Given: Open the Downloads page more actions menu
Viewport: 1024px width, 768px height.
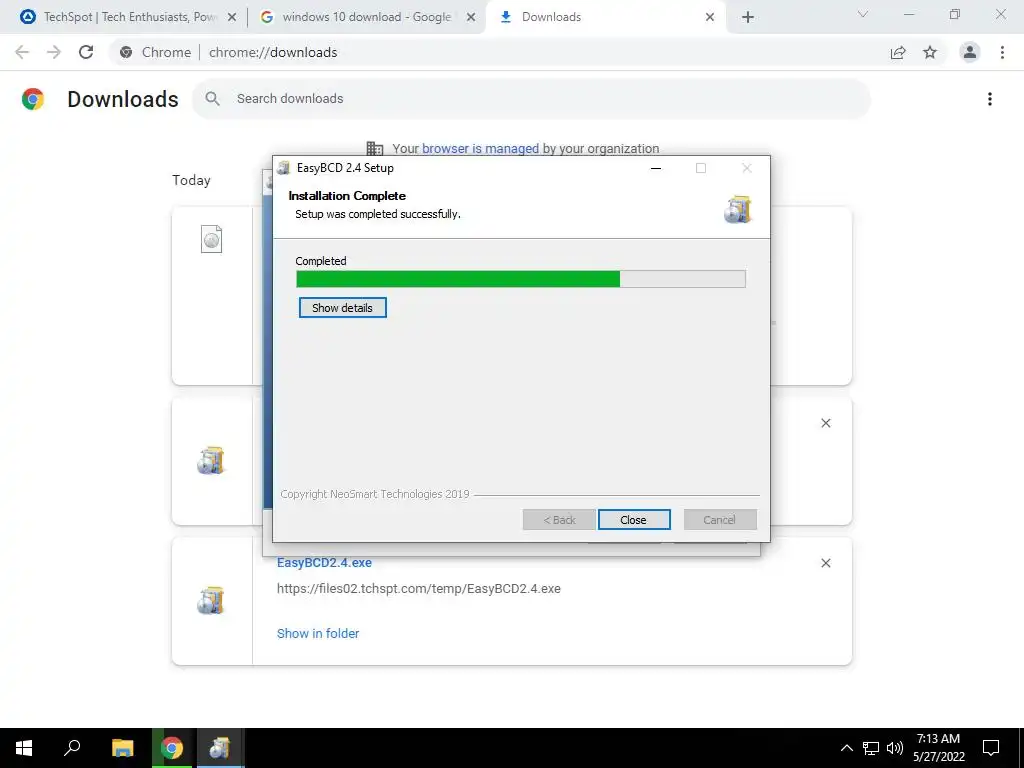Looking at the screenshot, I should click(990, 99).
